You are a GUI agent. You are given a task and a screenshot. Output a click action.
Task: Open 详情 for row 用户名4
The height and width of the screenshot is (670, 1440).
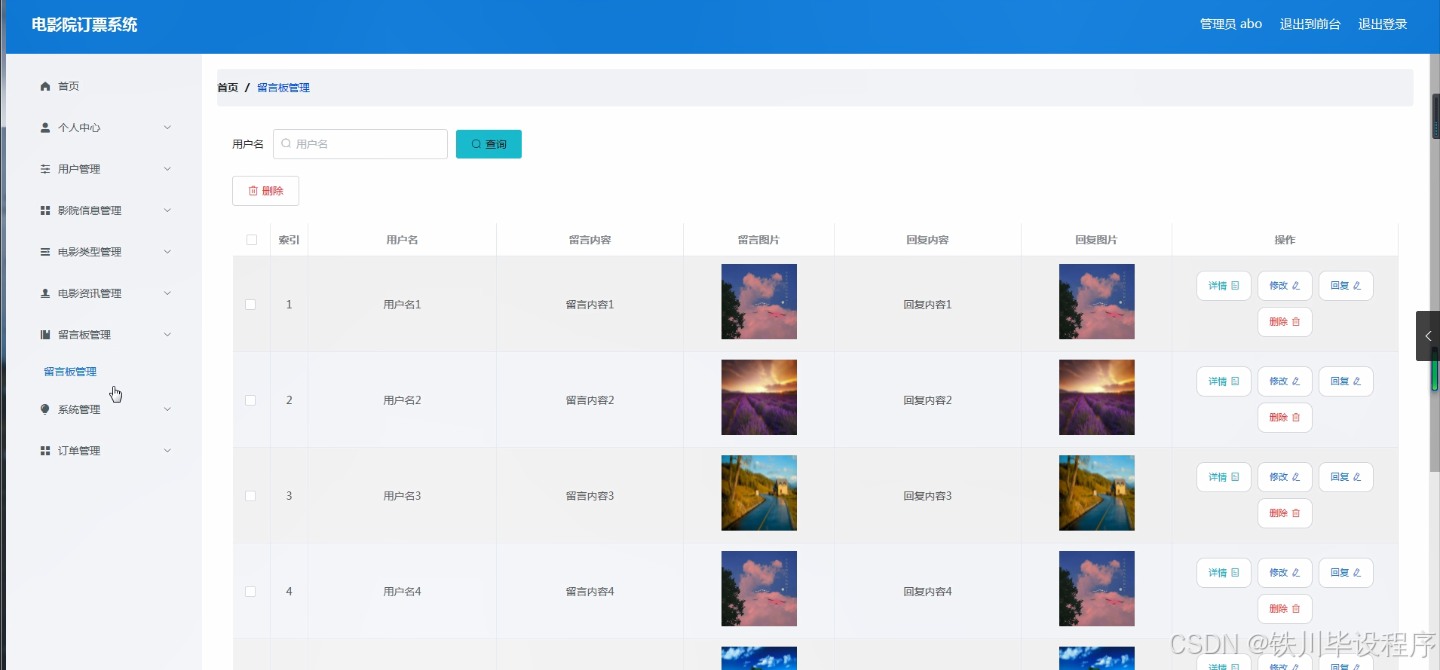[x=1224, y=573]
